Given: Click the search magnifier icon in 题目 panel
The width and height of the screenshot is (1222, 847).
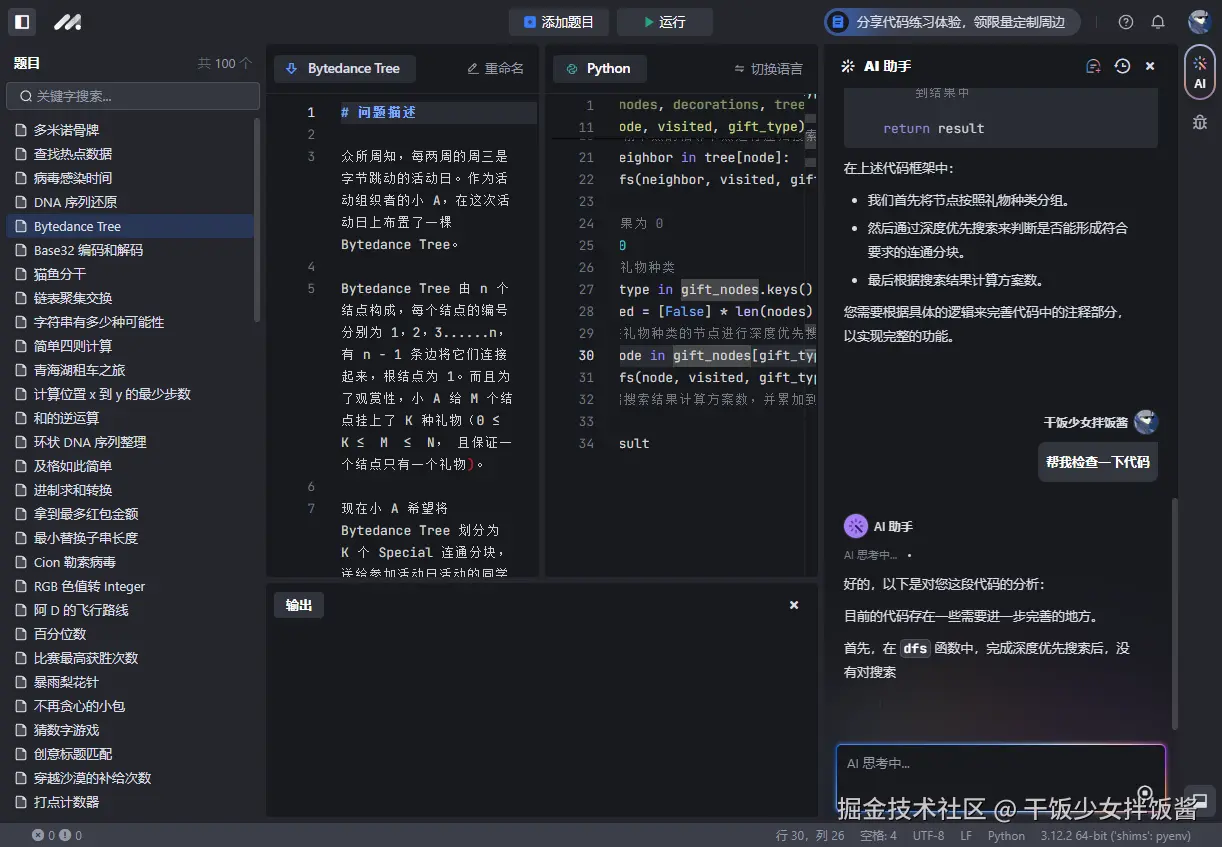Looking at the screenshot, I should pyautogui.click(x=24, y=97).
